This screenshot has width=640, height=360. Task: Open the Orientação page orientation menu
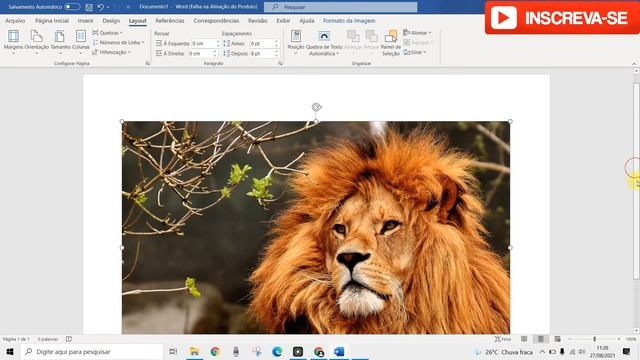pos(36,42)
